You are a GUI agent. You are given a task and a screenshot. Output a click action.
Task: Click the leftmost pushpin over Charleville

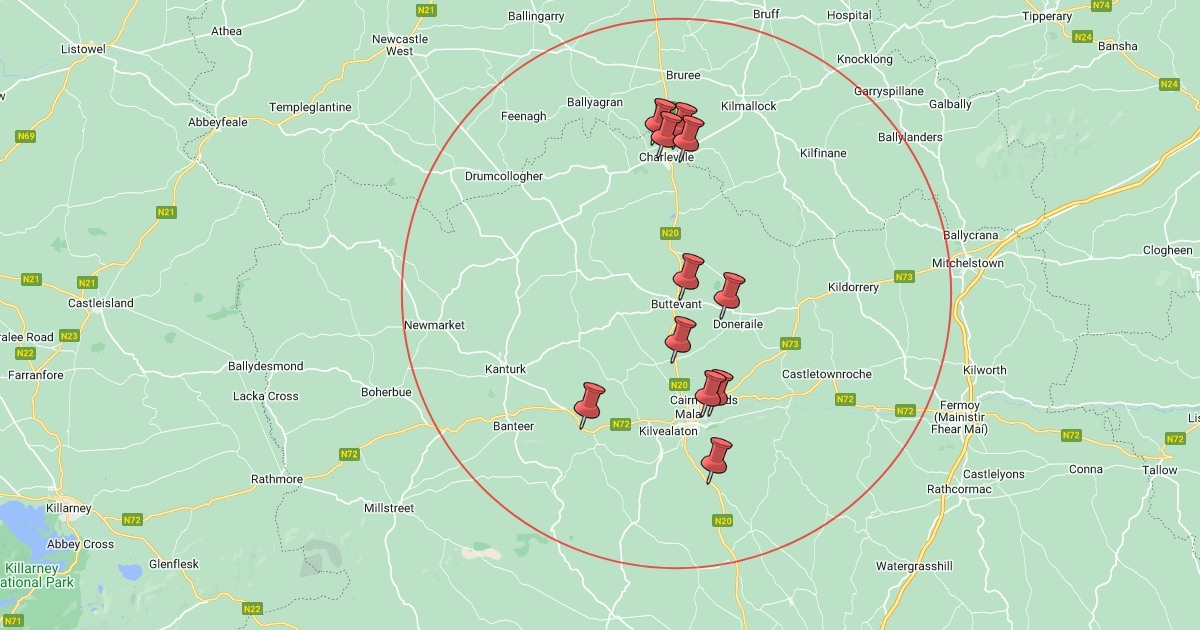click(660, 120)
